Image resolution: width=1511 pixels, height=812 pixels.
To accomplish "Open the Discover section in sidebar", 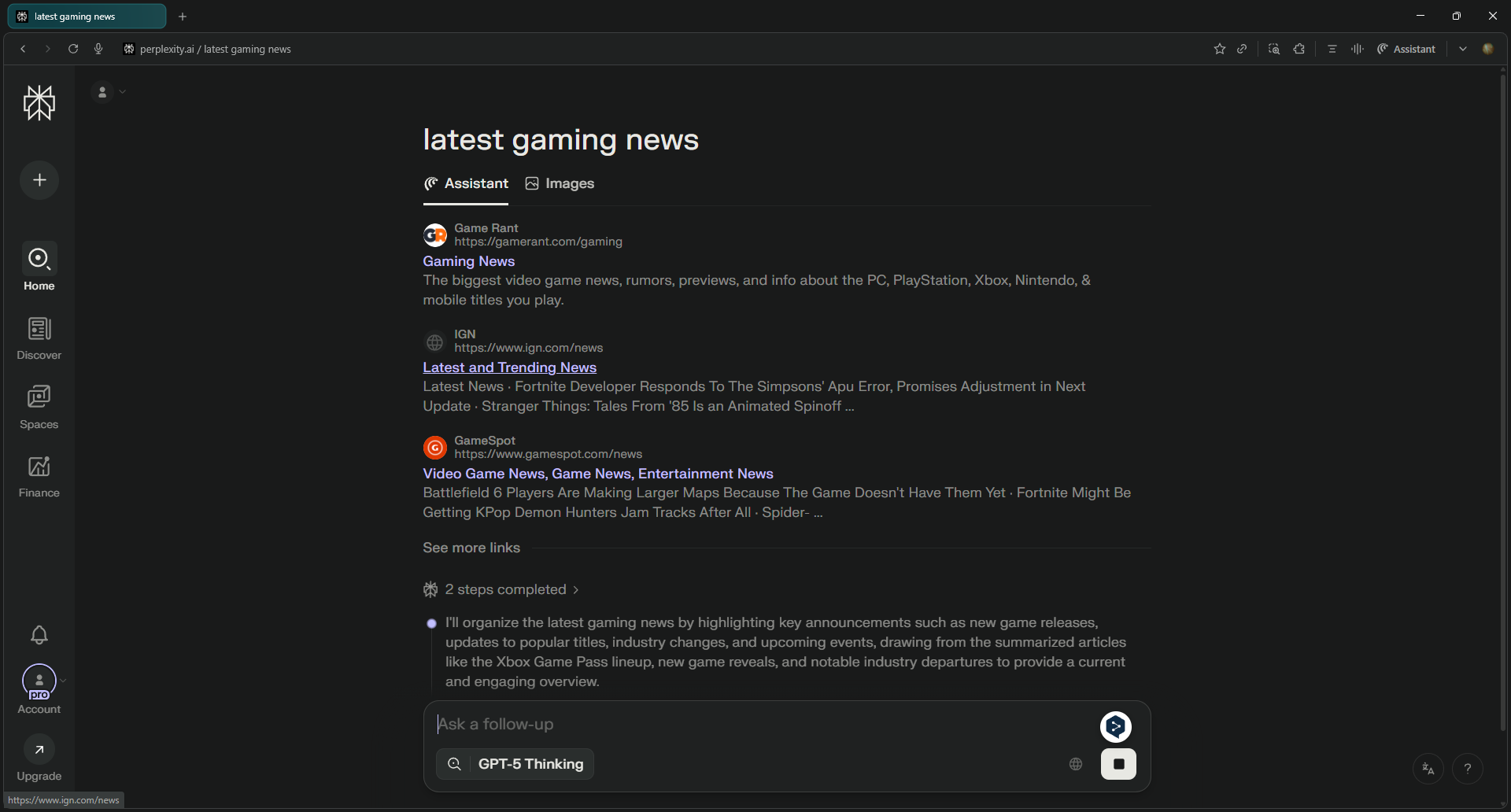I will pos(39,338).
